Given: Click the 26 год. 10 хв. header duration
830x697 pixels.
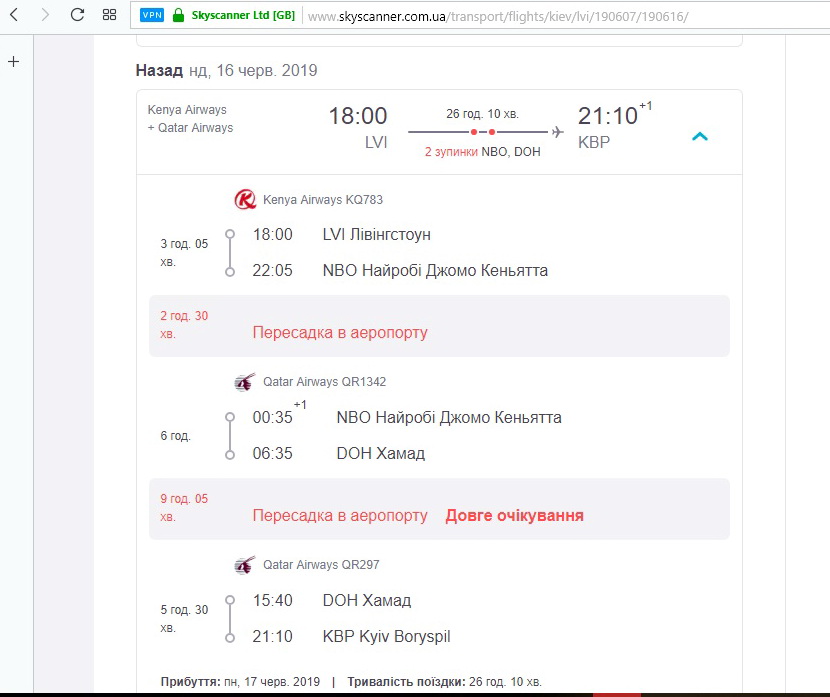Looking at the screenshot, I should click(x=482, y=114).
